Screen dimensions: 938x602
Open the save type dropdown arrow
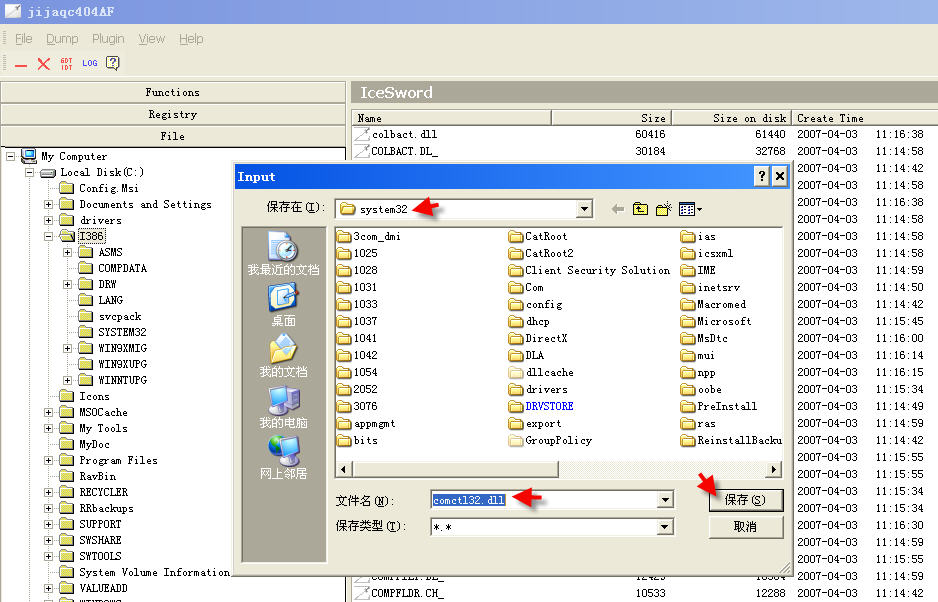(665, 527)
